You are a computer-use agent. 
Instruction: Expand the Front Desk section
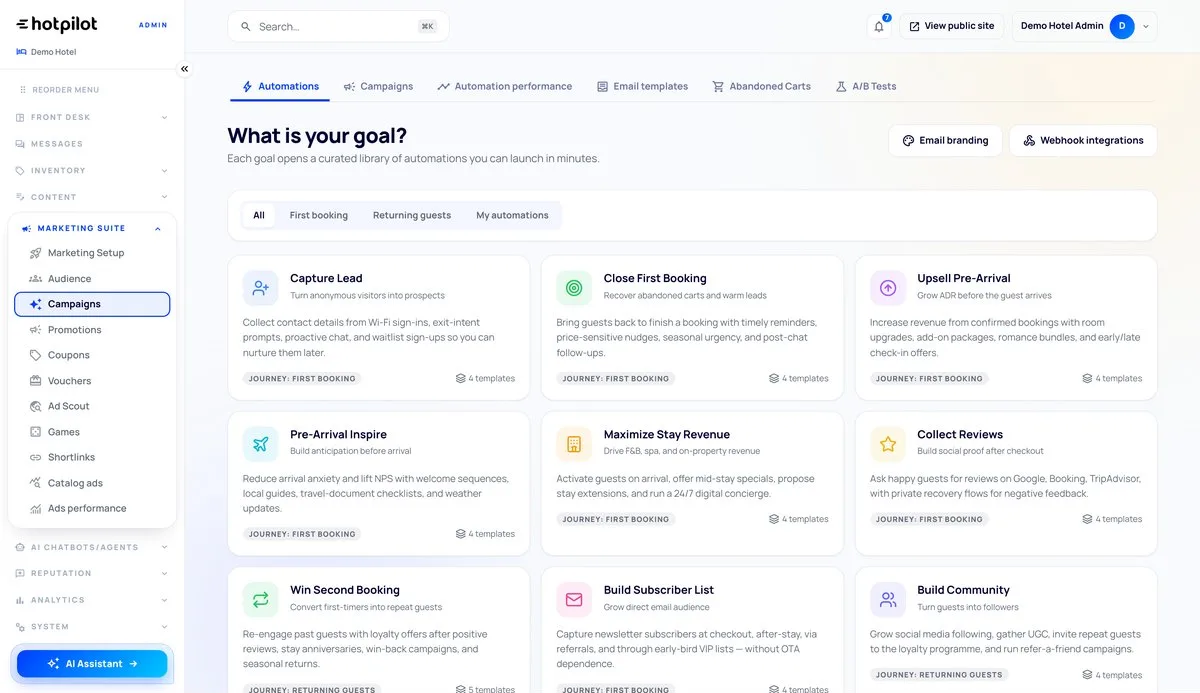tap(92, 117)
